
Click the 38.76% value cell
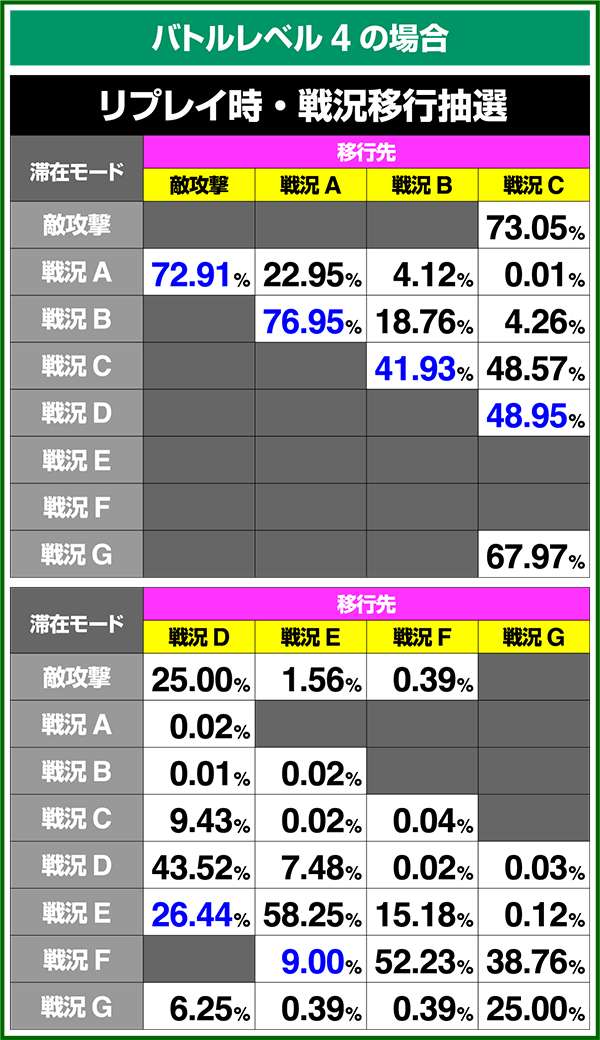(x=533, y=960)
